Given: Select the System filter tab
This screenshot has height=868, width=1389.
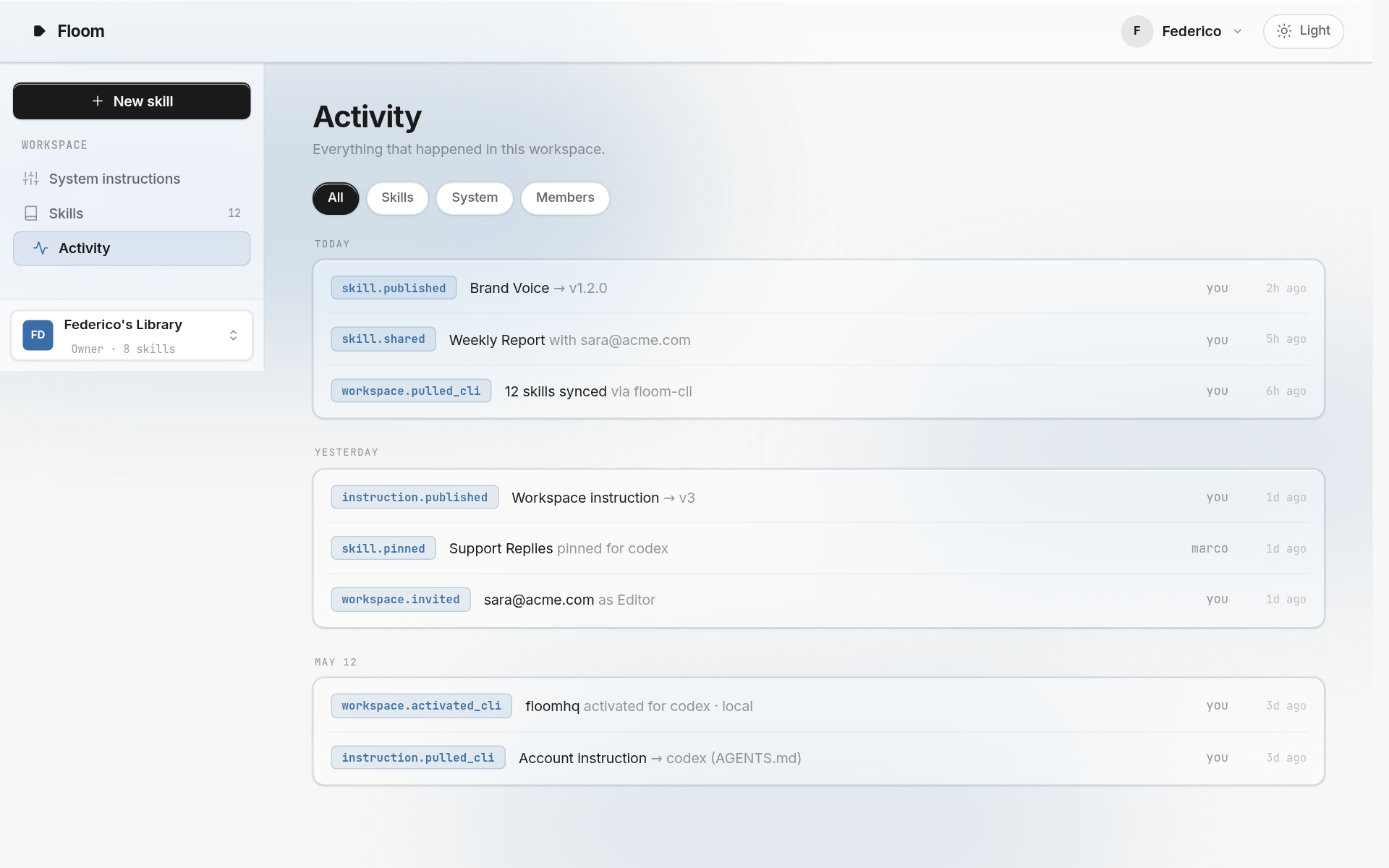Looking at the screenshot, I should [x=475, y=198].
